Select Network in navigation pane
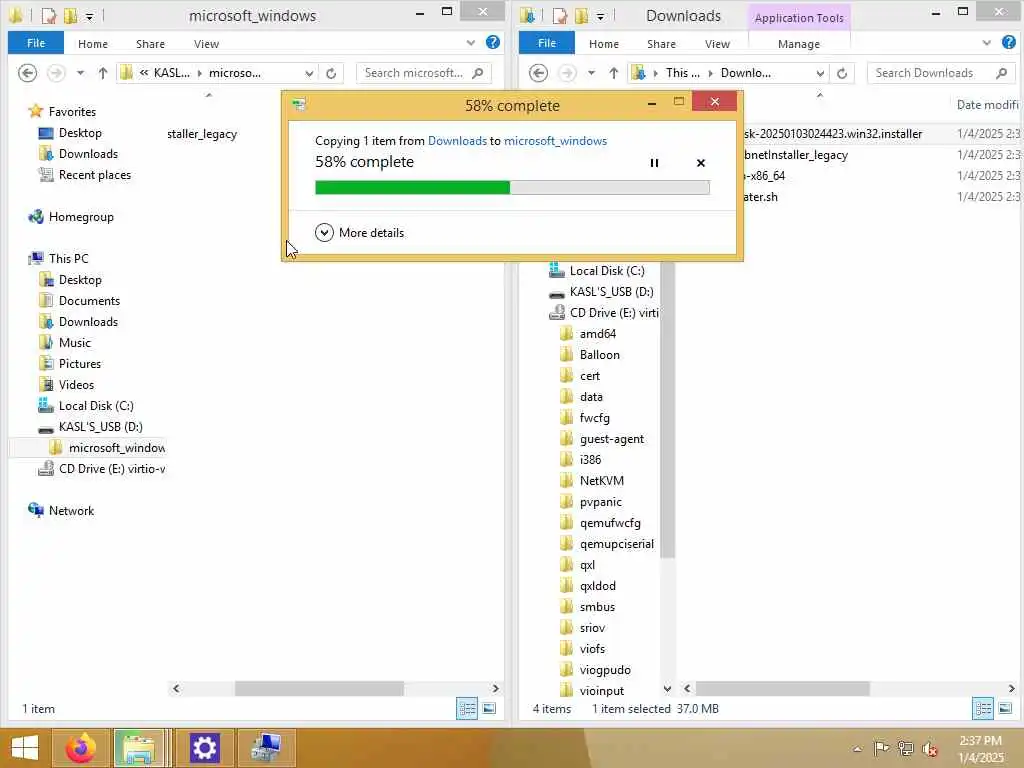 (x=61, y=511)
